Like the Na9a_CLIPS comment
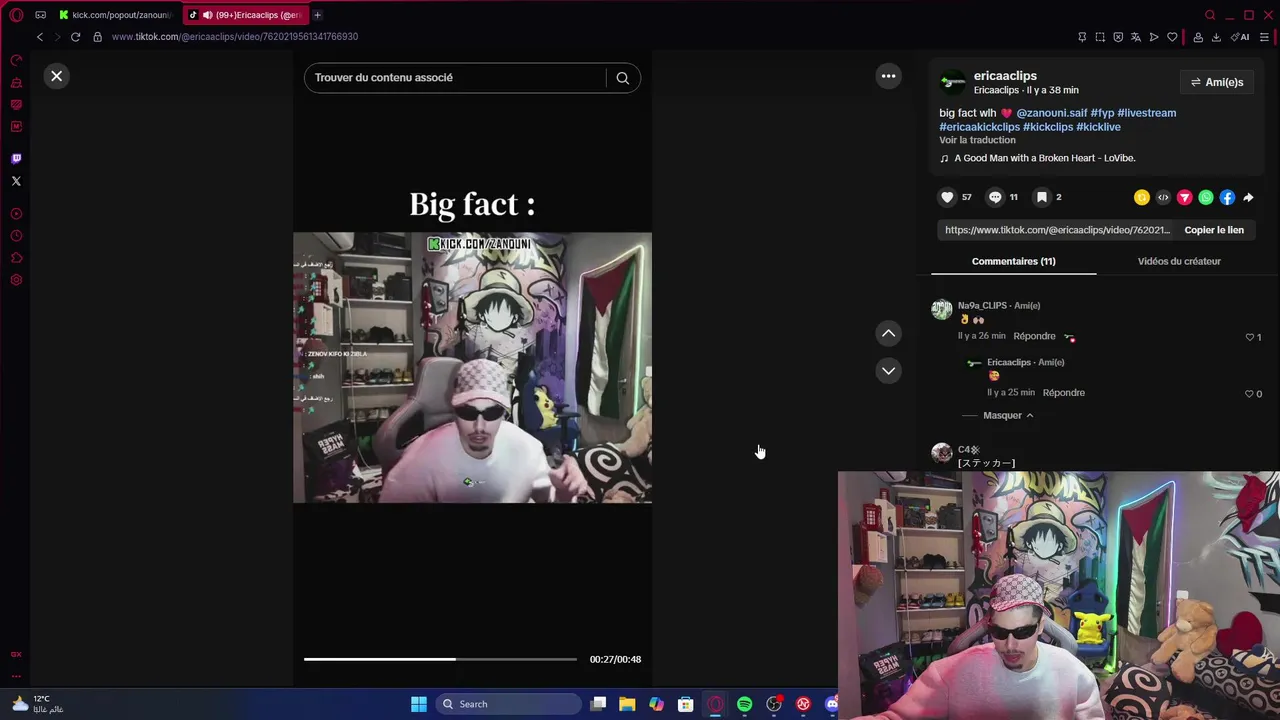Image resolution: width=1280 pixels, height=720 pixels. tap(1249, 337)
